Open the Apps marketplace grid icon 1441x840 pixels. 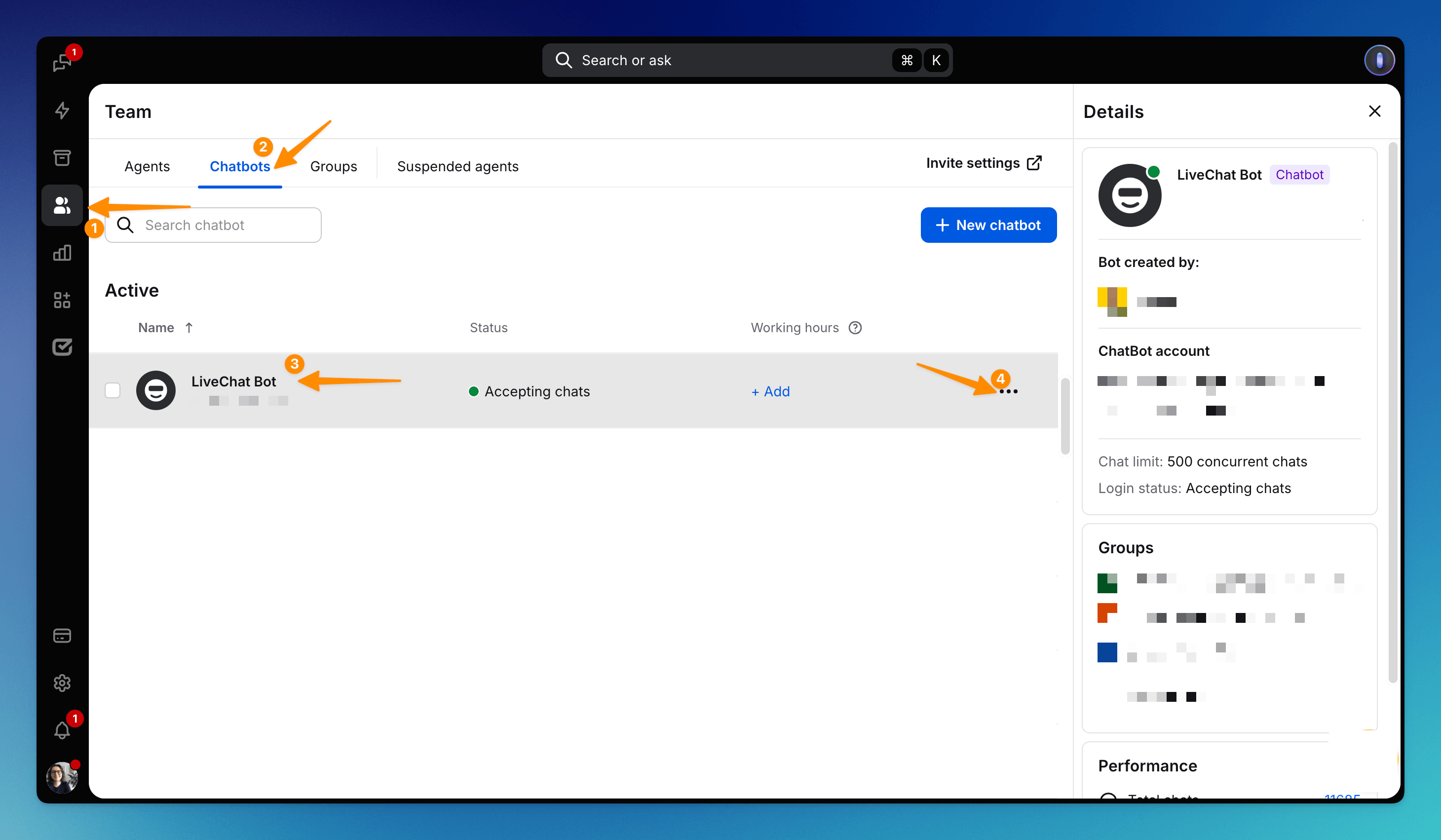(62, 300)
